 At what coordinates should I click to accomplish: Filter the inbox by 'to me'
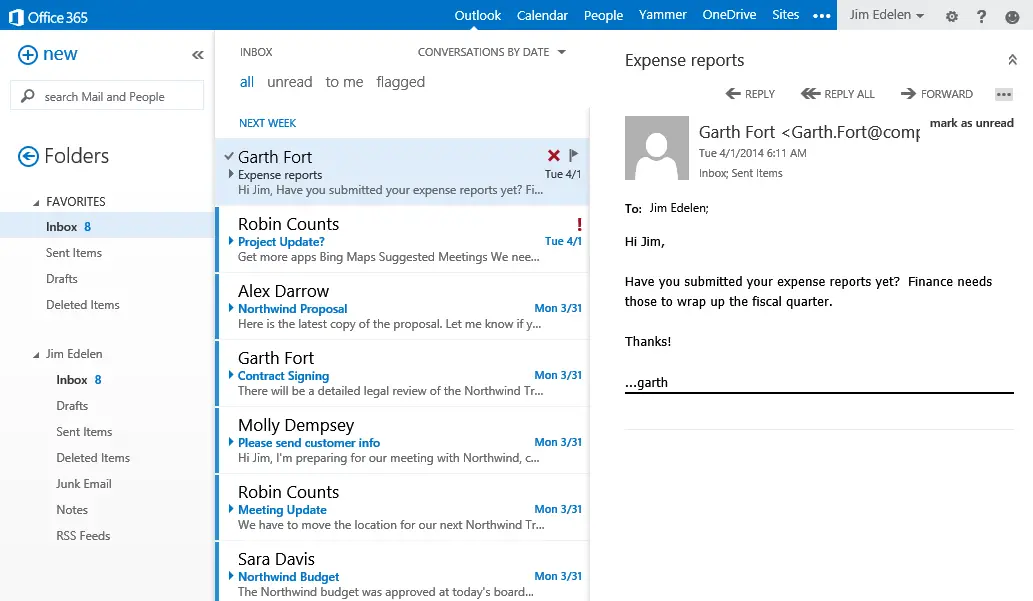(345, 82)
